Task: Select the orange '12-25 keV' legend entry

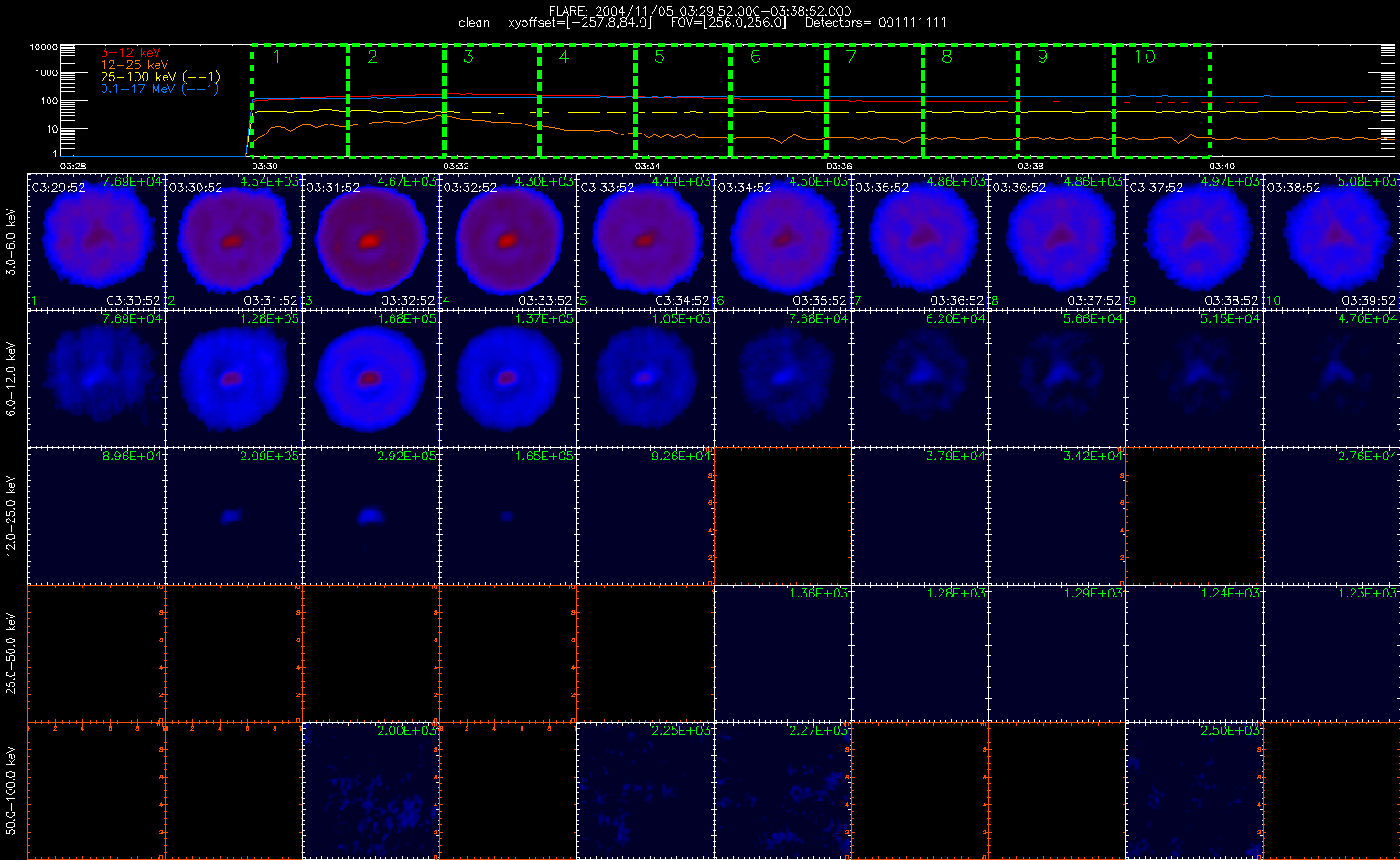Action: pyautogui.click(x=134, y=65)
